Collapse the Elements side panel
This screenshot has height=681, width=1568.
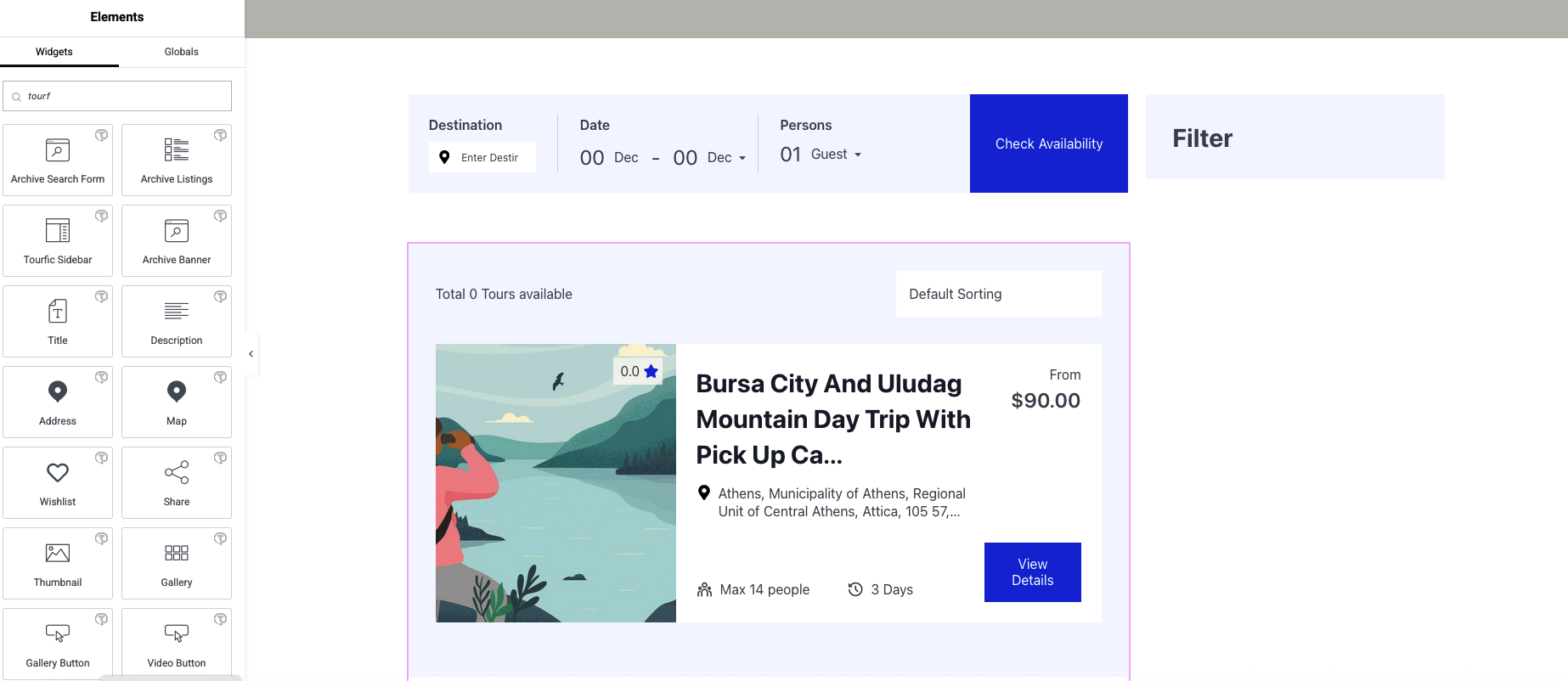[251, 354]
